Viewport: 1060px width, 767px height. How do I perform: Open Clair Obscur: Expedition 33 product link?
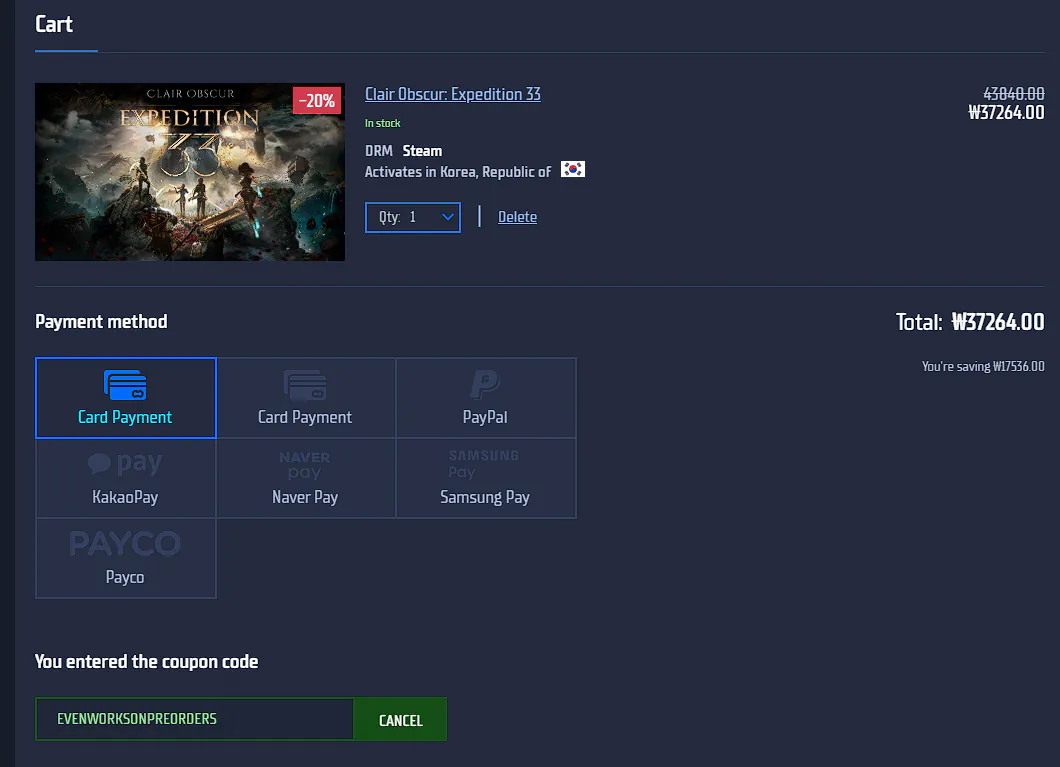click(x=453, y=94)
